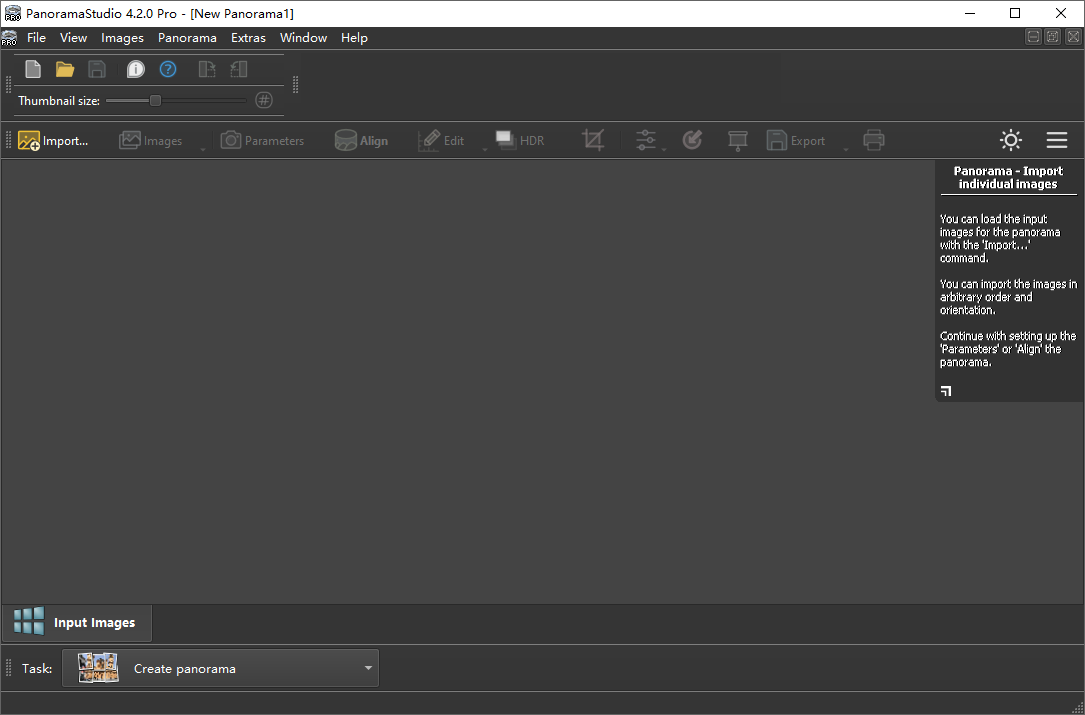
Task: Expand the Export dropdown arrow
Action: (x=845, y=149)
